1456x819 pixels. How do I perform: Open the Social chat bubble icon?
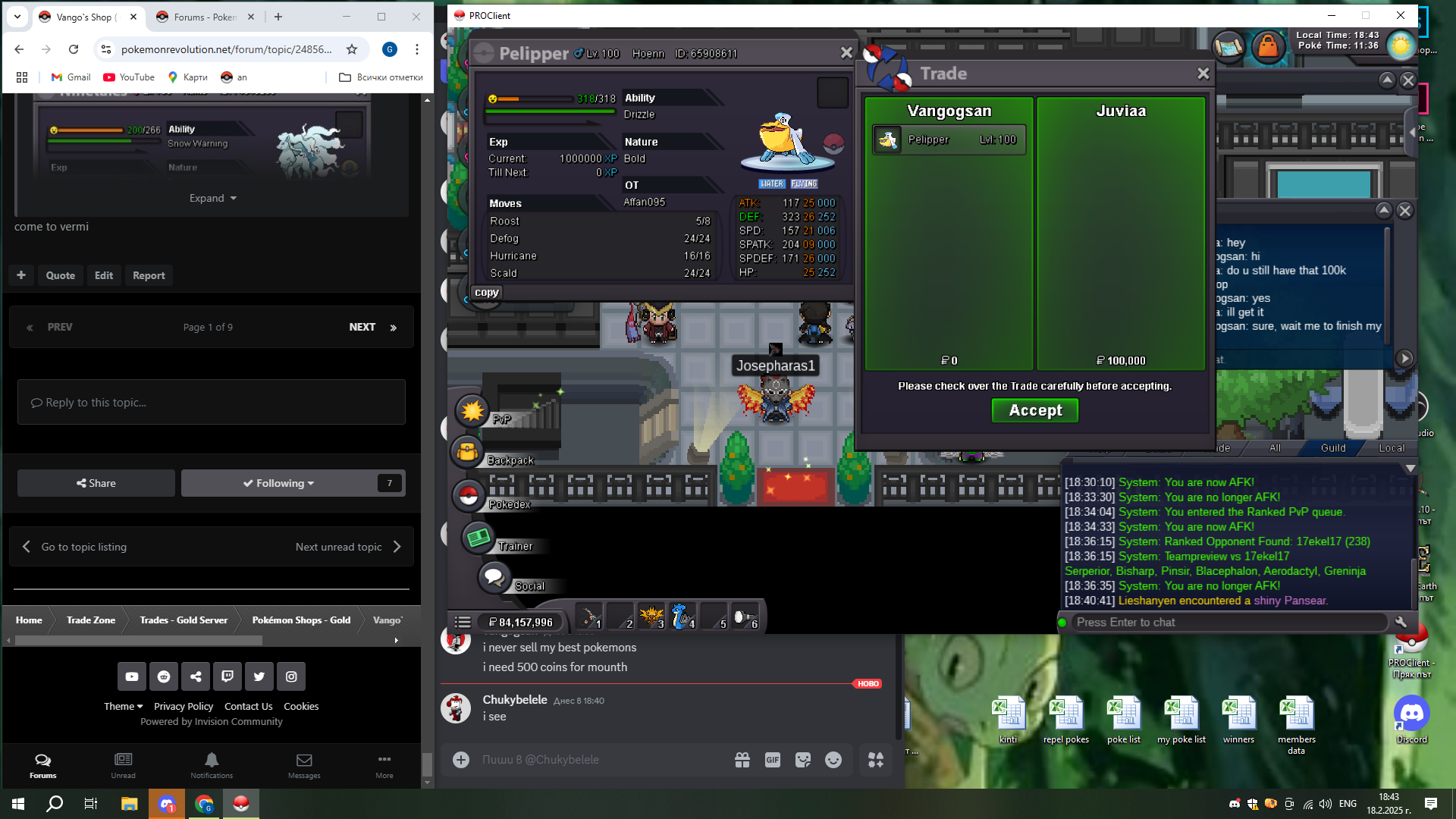pos(494,578)
